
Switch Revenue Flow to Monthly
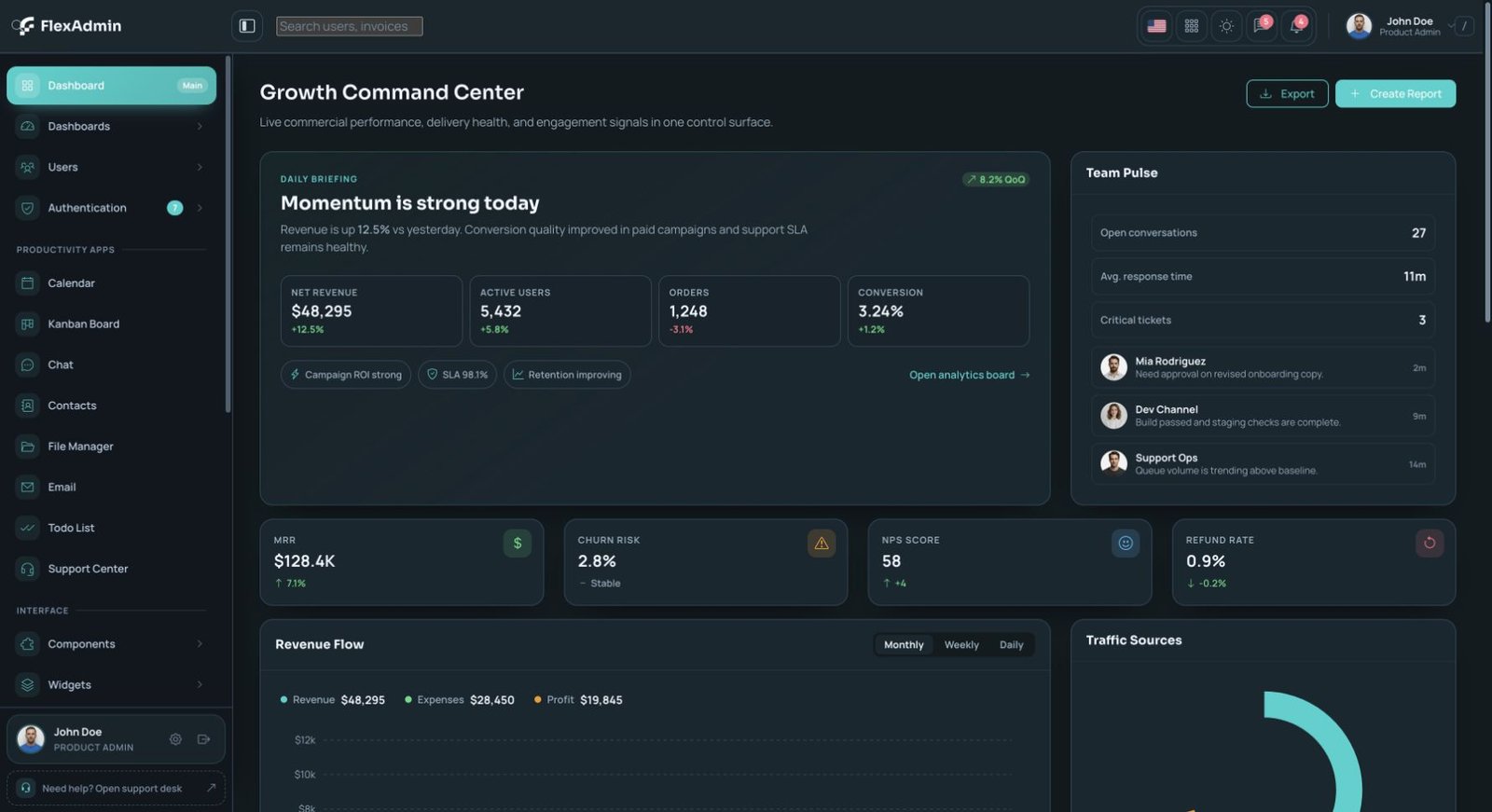click(904, 645)
